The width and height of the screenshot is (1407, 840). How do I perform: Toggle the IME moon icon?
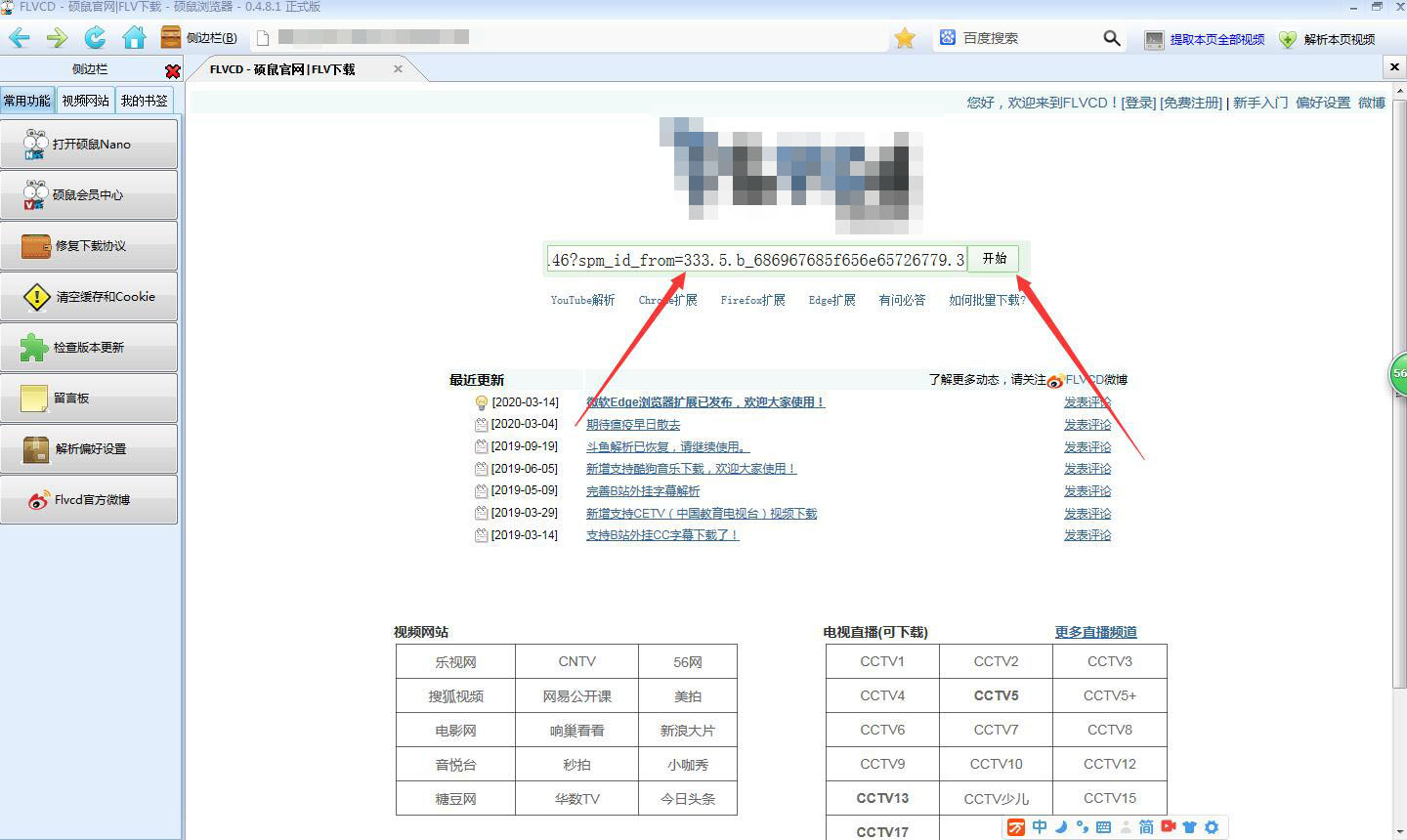point(1061,827)
